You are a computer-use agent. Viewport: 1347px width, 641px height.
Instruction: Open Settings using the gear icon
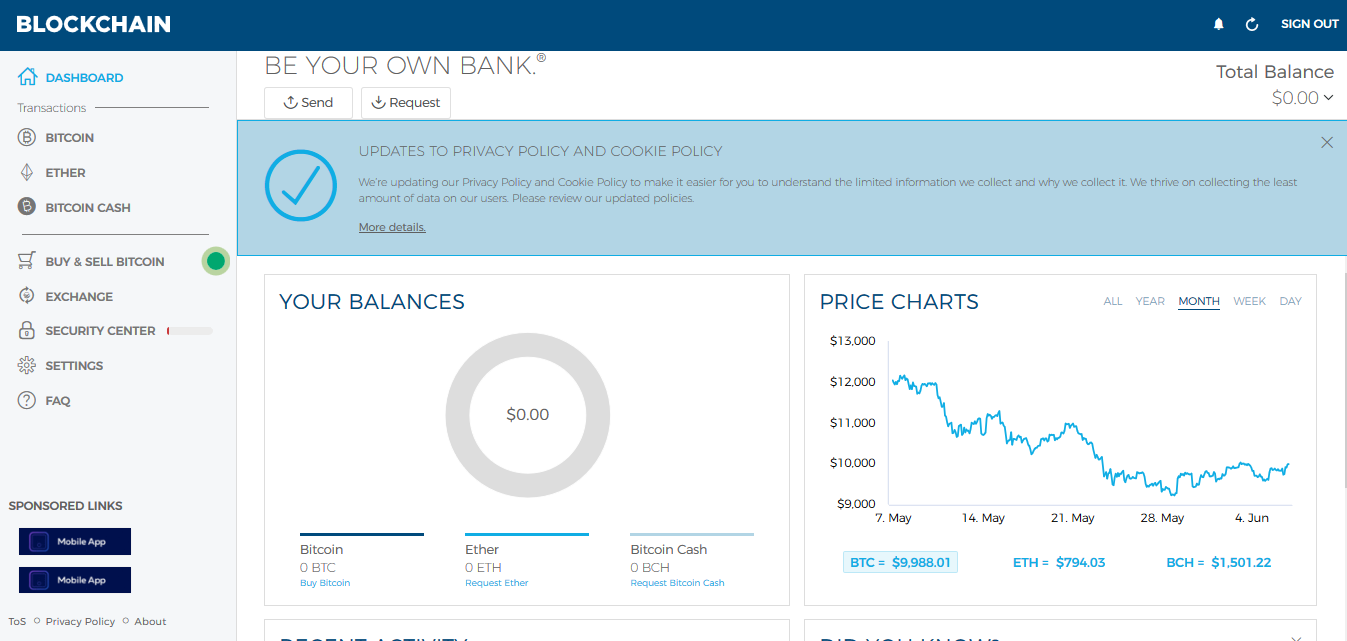(x=27, y=366)
